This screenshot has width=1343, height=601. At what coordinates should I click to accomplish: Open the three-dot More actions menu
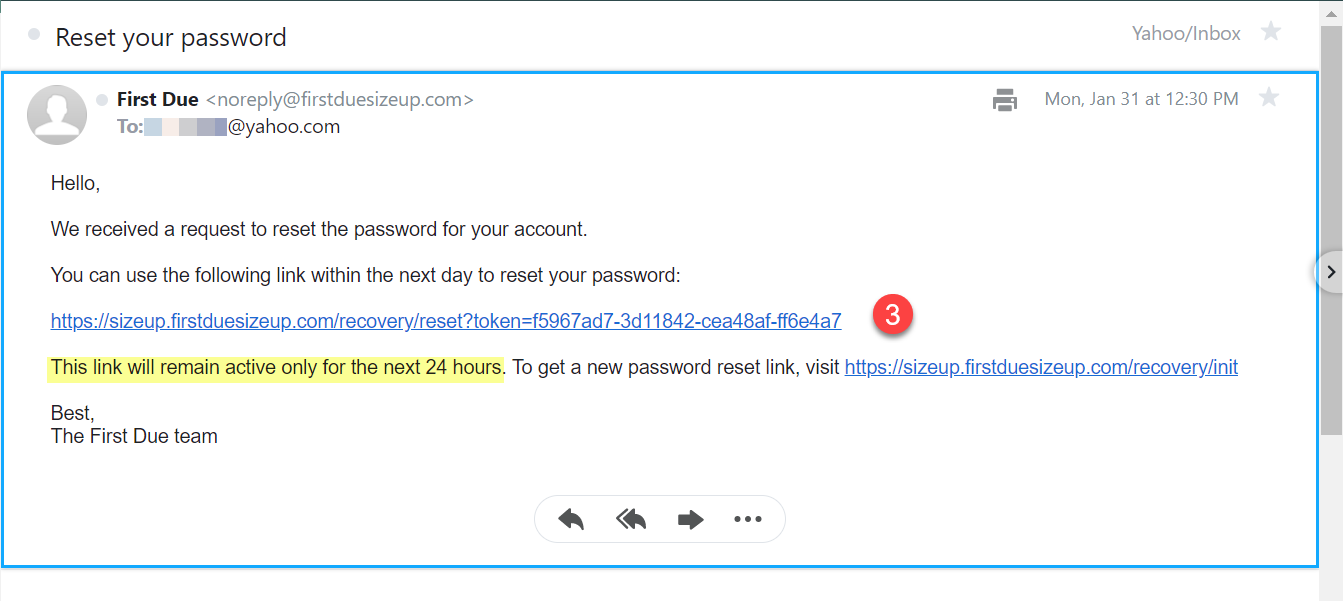pos(748,519)
